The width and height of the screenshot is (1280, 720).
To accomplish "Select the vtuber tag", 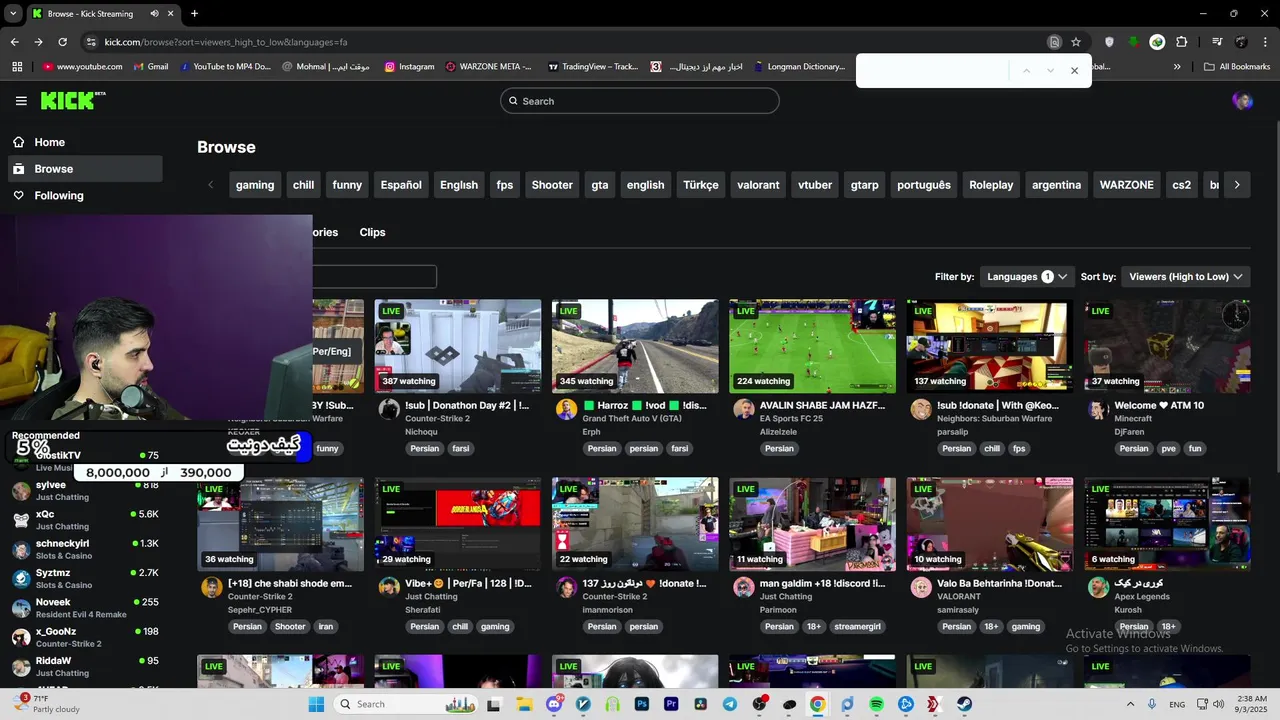I will click(x=815, y=185).
